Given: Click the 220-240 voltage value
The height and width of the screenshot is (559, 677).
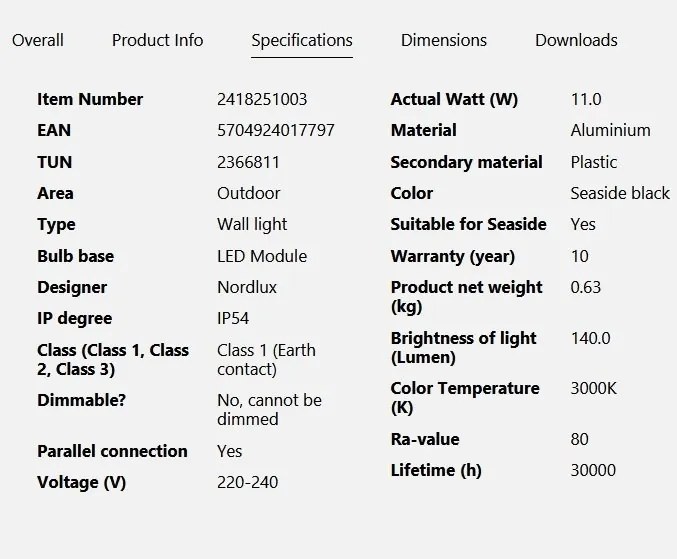Looking at the screenshot, I should coord(248,483).
